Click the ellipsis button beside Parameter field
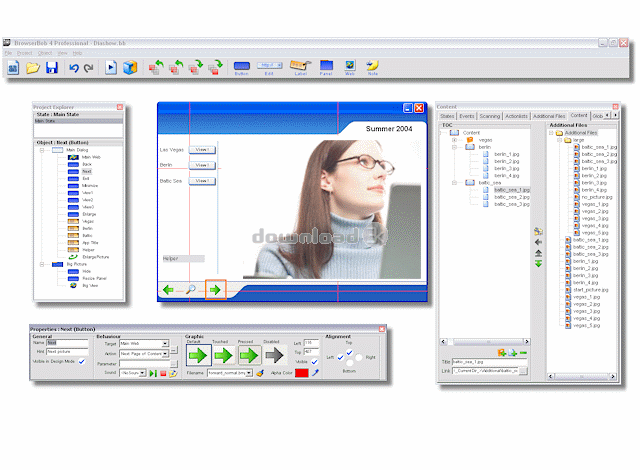This screenshot has height=470, width=640. click(174, 364)
